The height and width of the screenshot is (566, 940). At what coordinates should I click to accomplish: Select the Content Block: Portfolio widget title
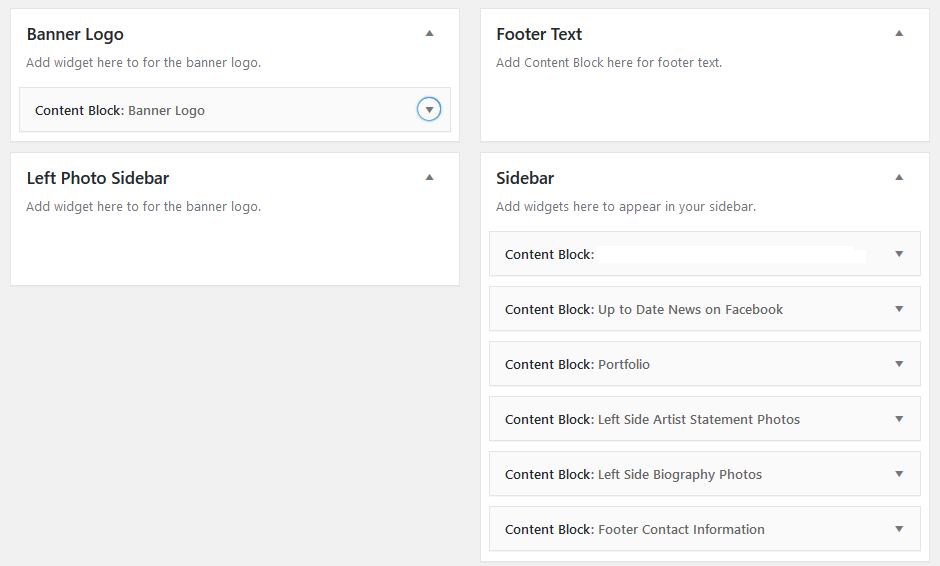click(x=577, y=365)
